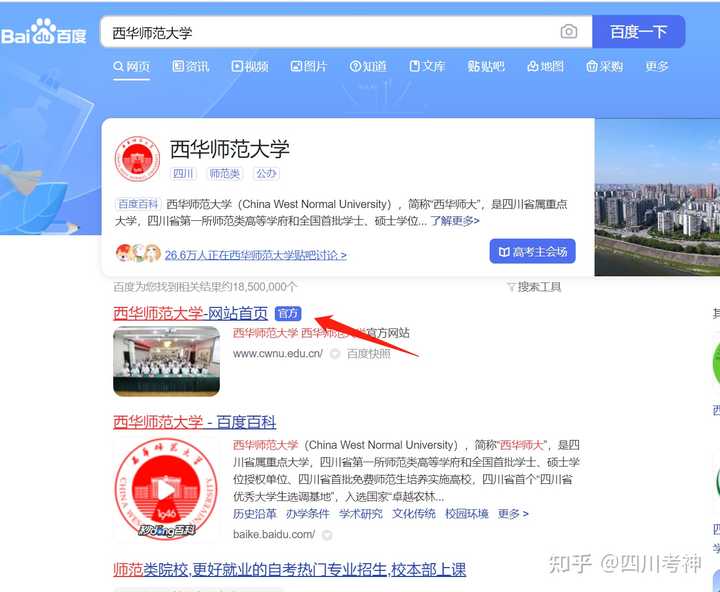The image size is (720, 592).
Task: Click the 百度百科 label in info card
Action: click(138, 204)
